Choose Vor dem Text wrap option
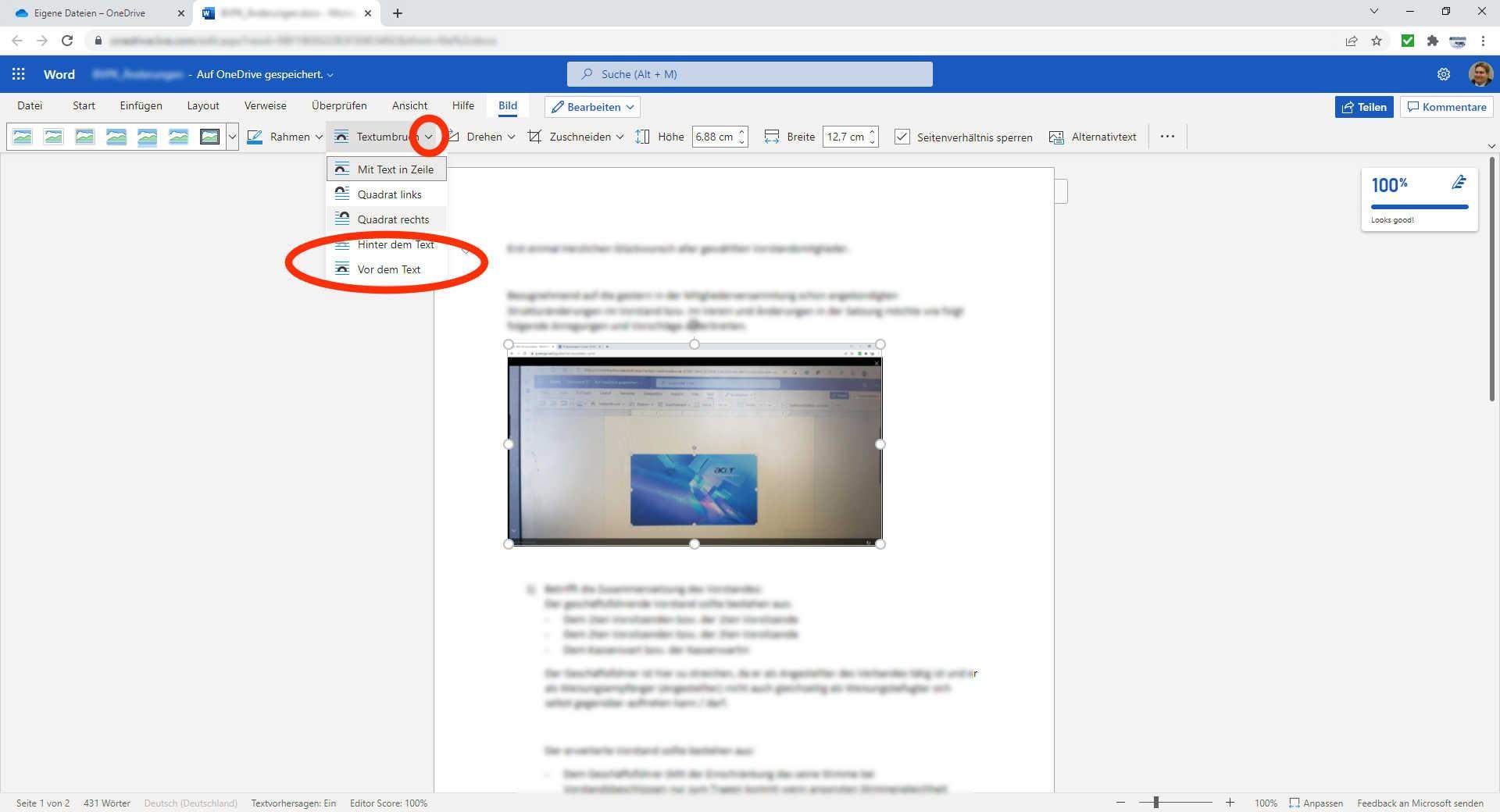 click(387, 269)
